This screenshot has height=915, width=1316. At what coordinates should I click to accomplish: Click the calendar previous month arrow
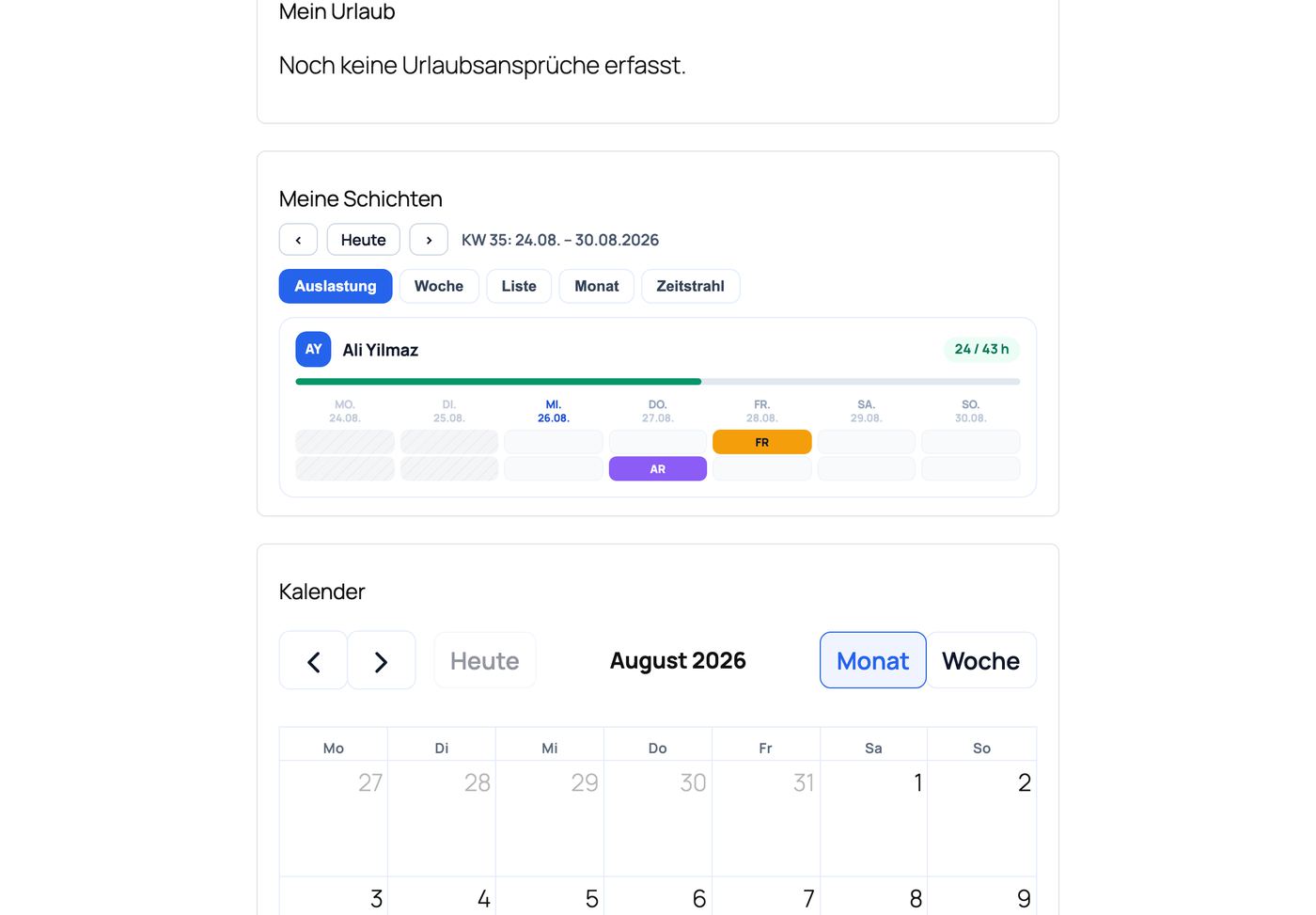tap(313, 661)
